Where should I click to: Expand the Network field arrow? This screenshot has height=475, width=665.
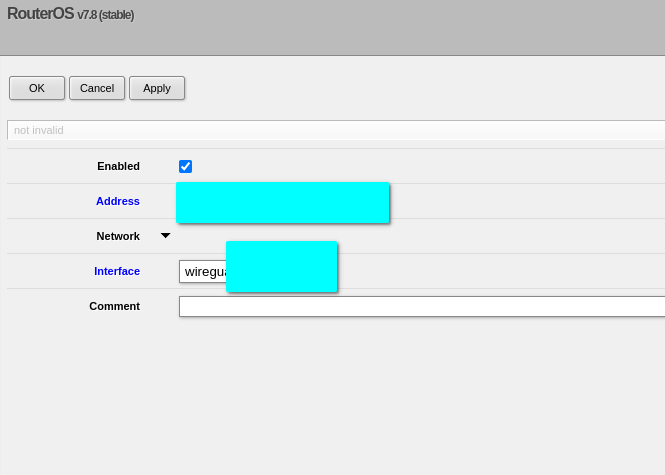click(166, 236)
